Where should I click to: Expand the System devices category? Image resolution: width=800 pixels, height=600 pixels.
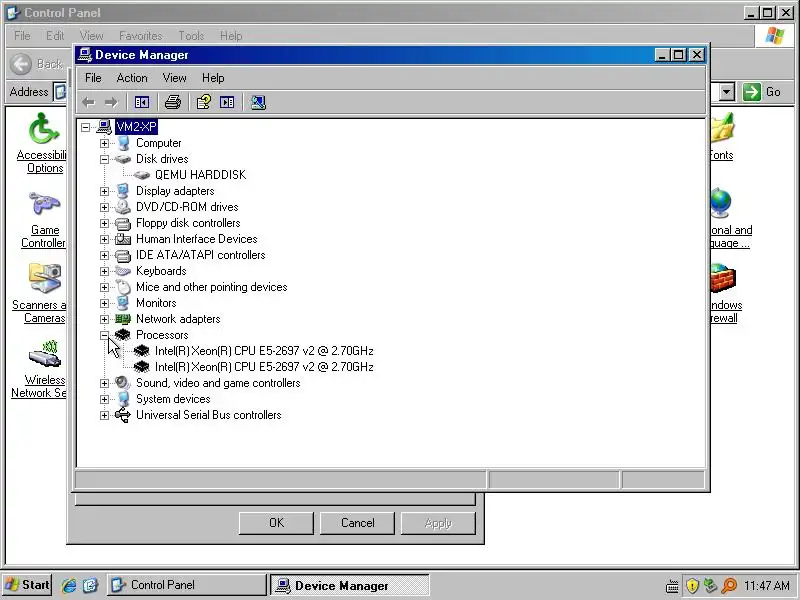tap(104, 399)
